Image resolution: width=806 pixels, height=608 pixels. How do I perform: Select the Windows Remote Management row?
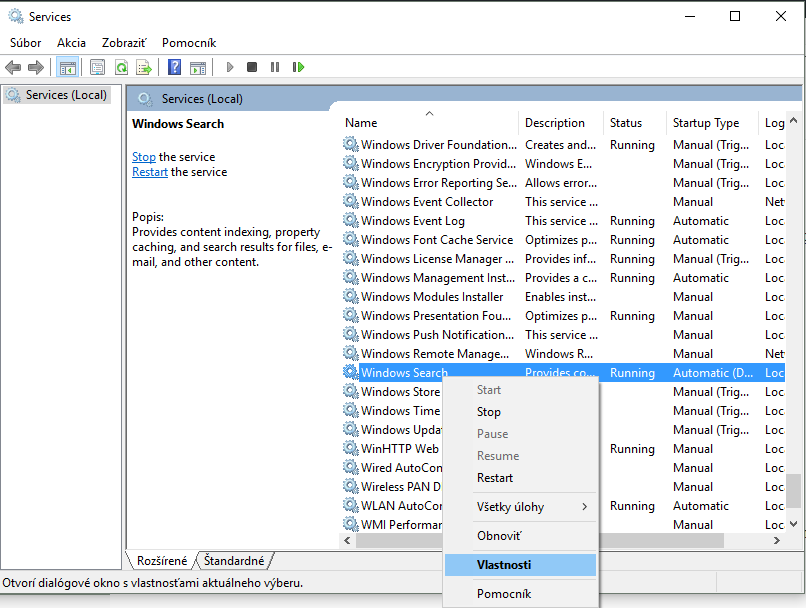click(563, 354)
